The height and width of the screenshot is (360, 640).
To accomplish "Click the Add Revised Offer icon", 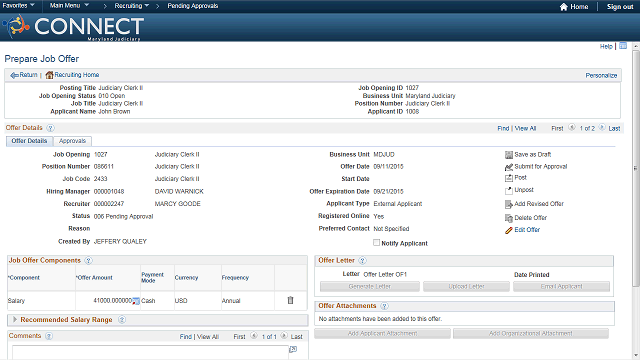I will pyautogui.click(x=509, y=204).
